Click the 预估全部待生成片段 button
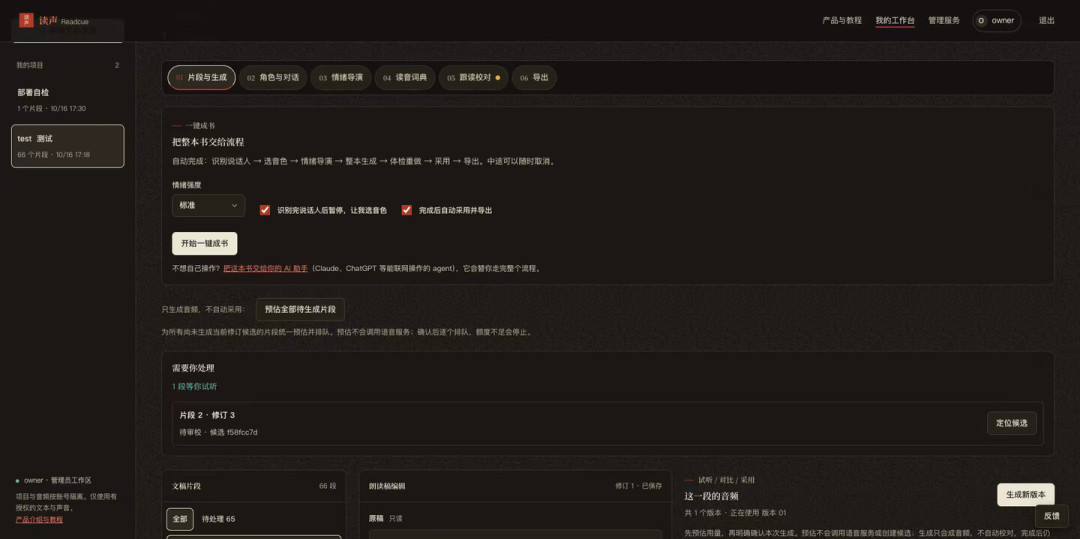Image resolution: width=1080 pixels, height=539 pixels. pyautogui.click(x=300, y=309)
